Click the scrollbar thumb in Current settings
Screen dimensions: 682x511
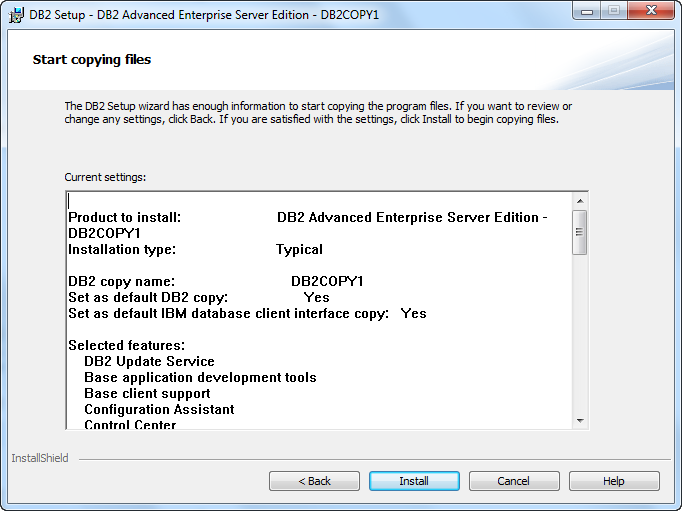(x=580, y=232)
